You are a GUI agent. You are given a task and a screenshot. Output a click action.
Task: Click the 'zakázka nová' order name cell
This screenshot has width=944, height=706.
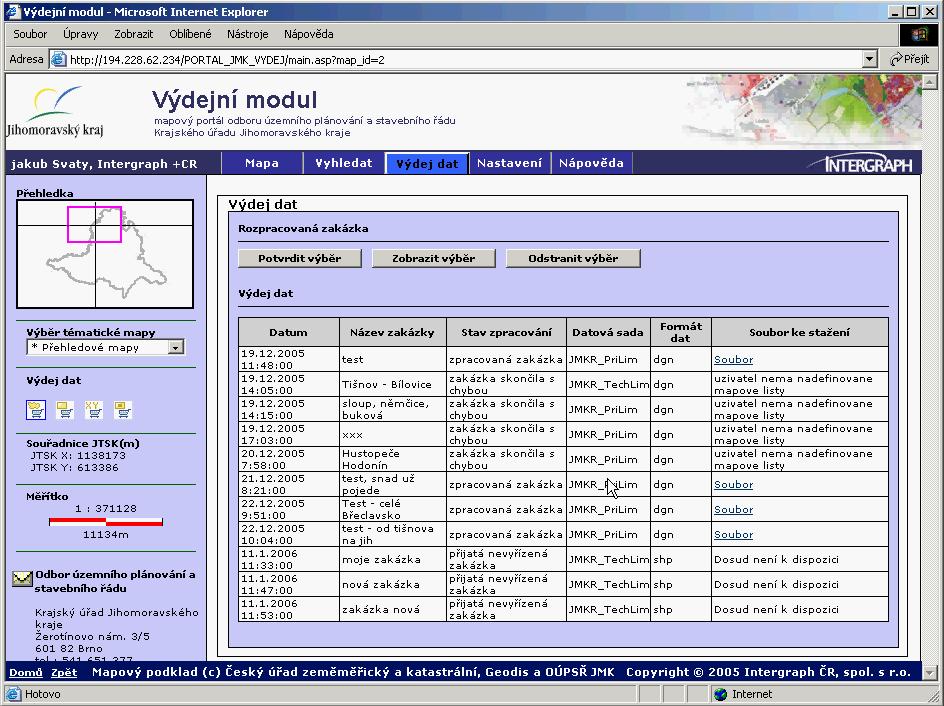click(393, 609)
